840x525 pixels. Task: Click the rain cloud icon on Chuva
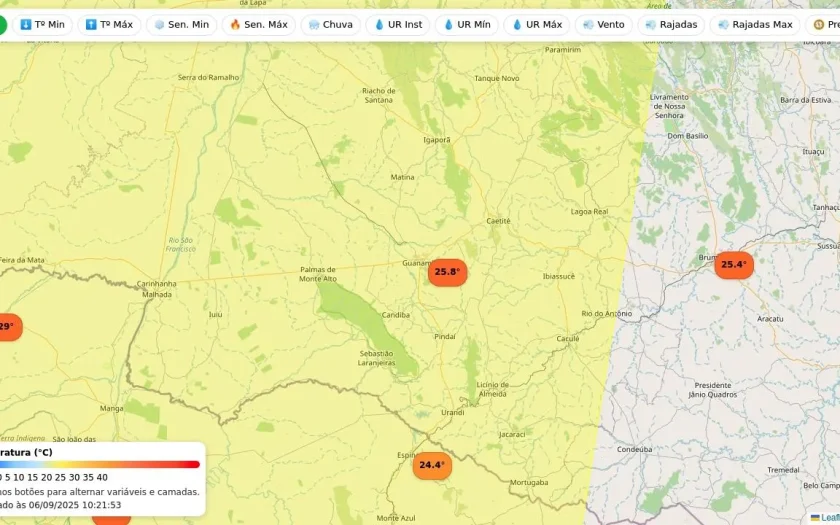click(314, 25)
